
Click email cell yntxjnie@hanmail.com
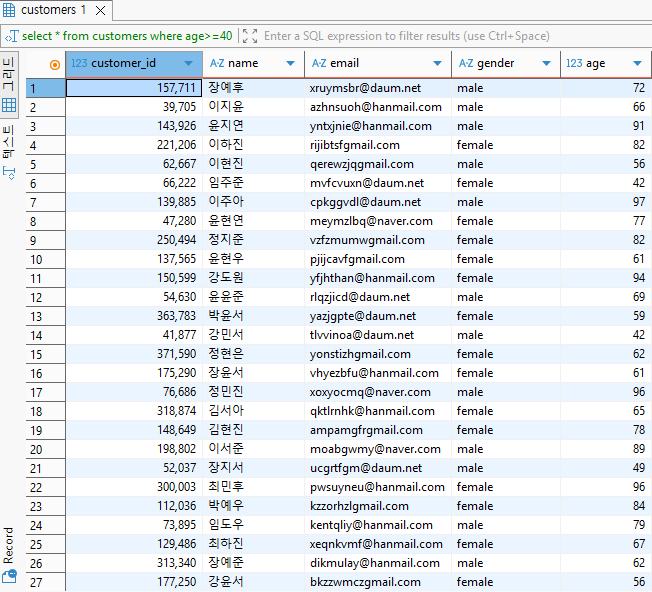[378, 126]
